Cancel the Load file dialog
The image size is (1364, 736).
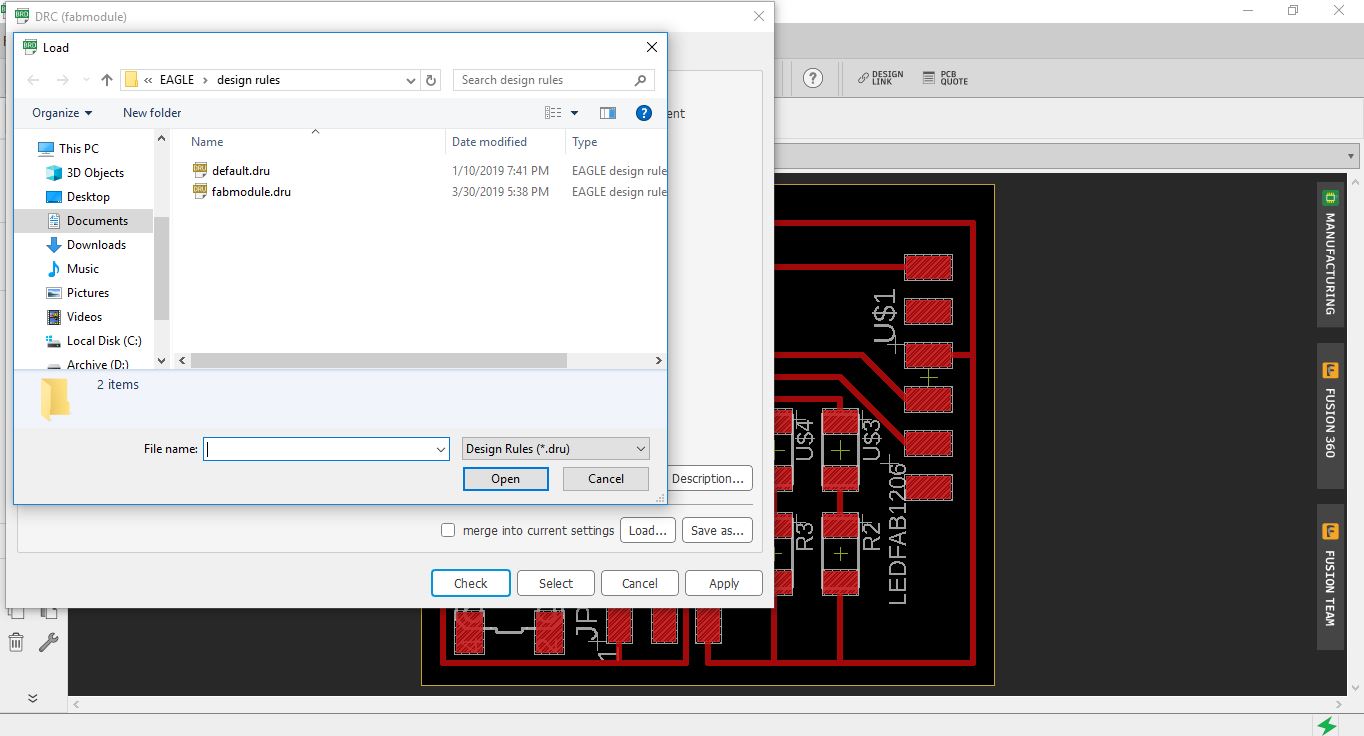[606, 479]
